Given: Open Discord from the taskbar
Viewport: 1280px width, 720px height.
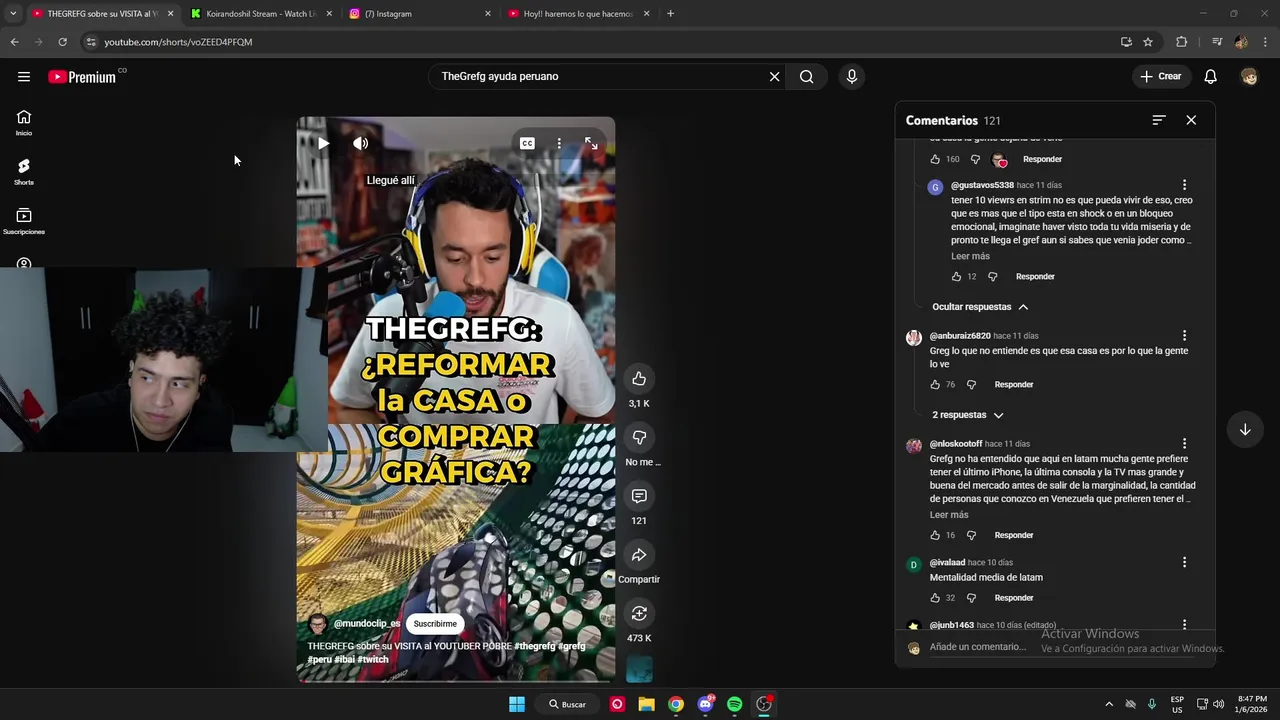Looking at the screenshot, I should point(706,704).
